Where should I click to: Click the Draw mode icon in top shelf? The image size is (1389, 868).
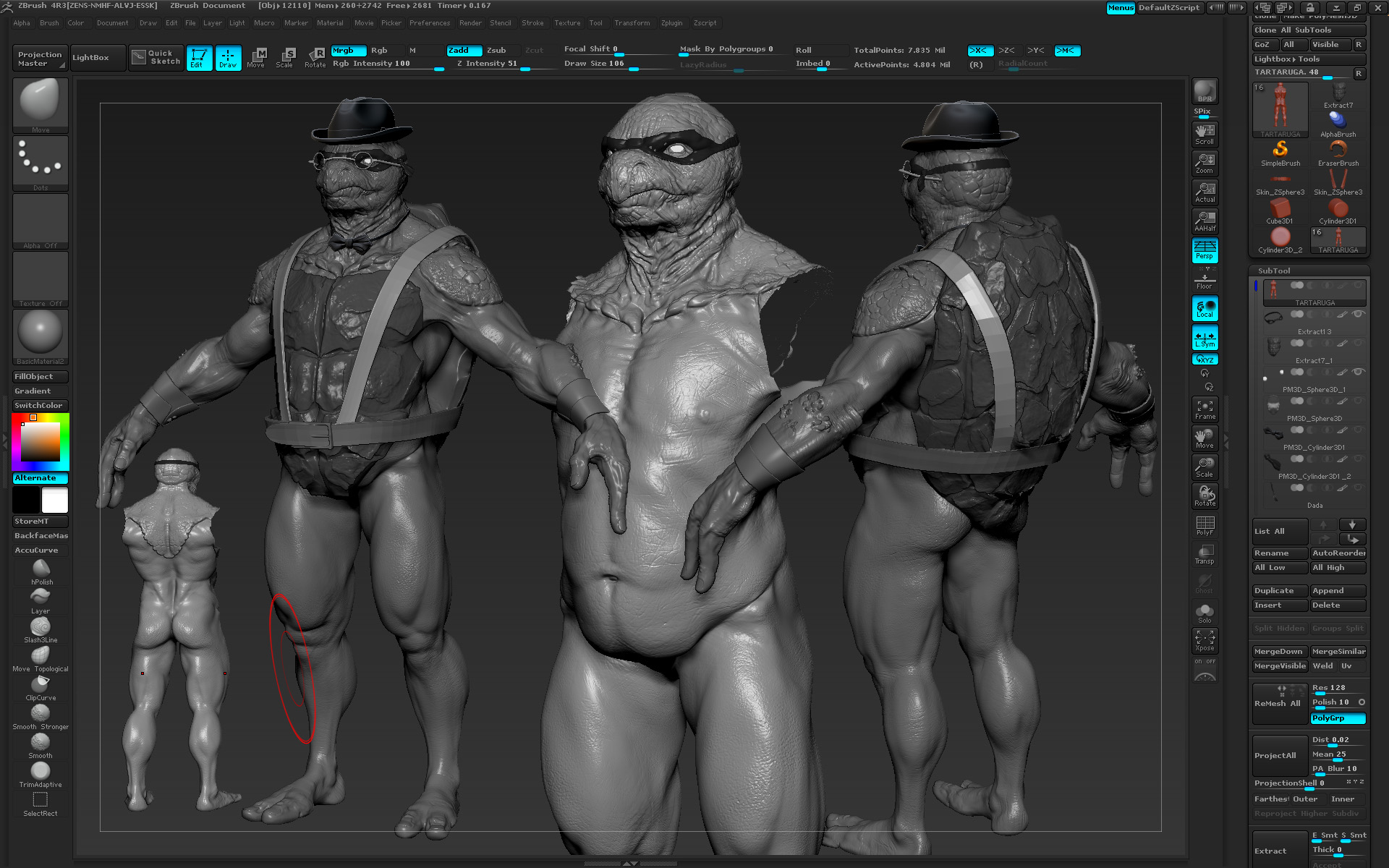[x=228, y=58]
